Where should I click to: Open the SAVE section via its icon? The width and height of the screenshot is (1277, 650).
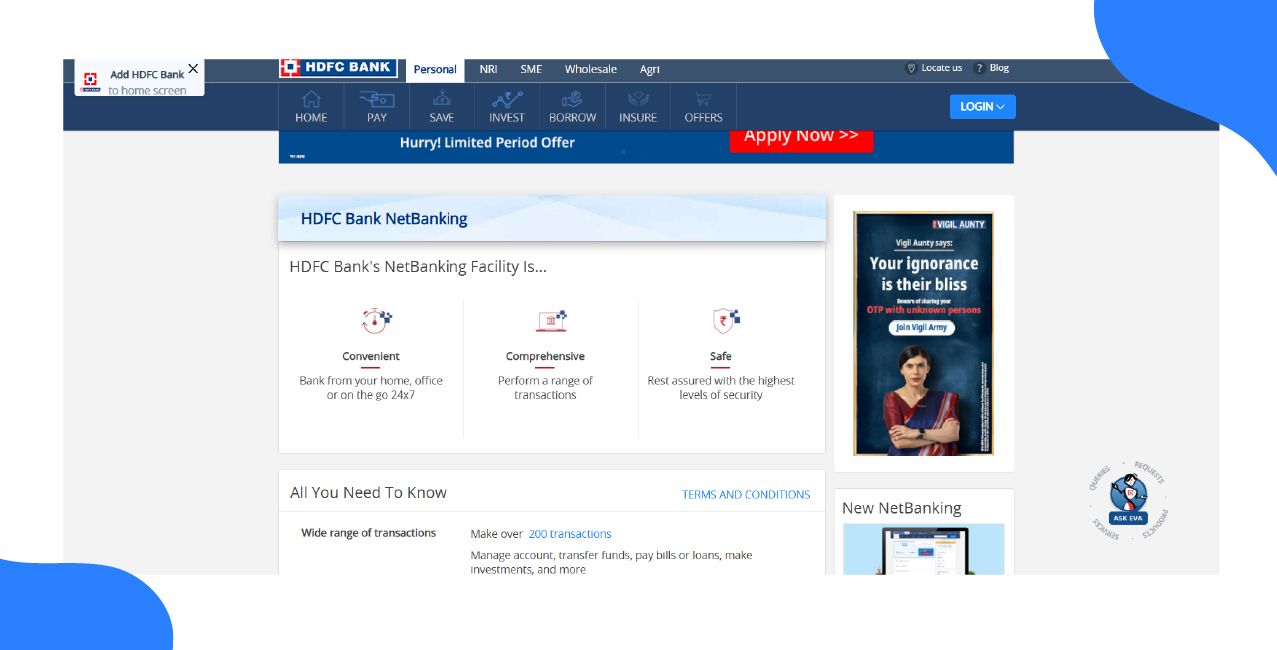point(441,100)
